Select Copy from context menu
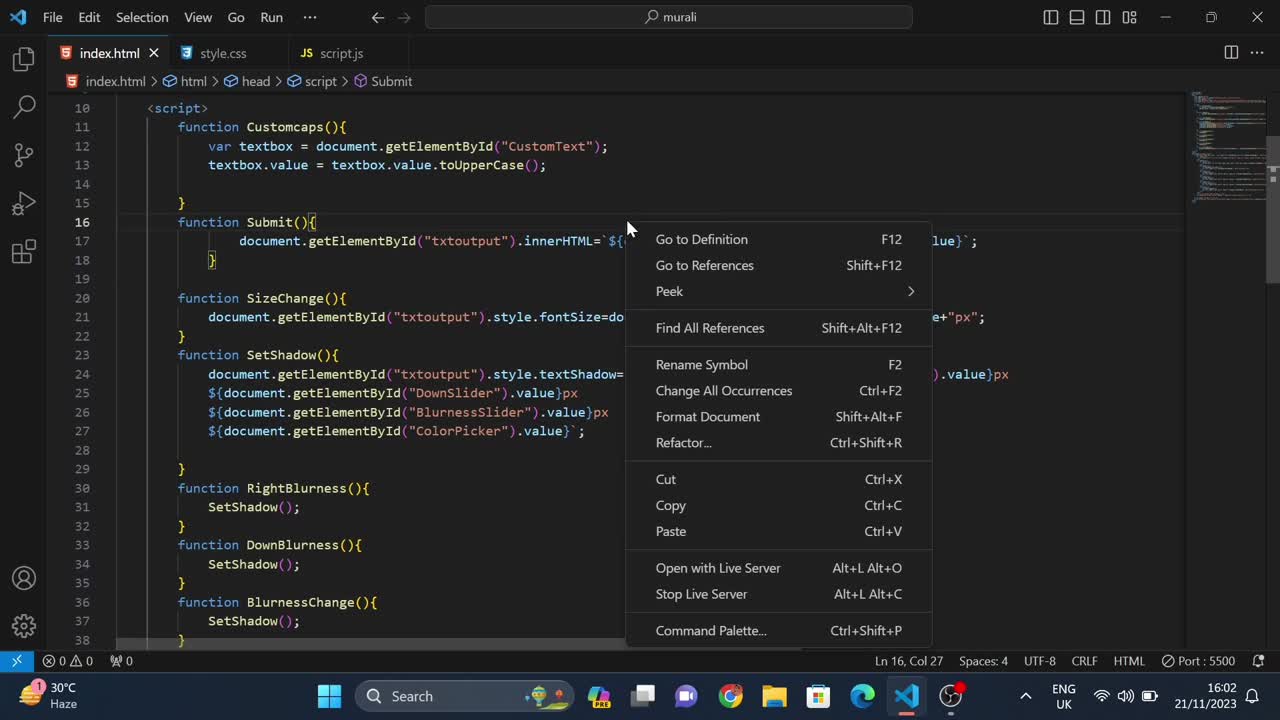This screenshot has width=1280, height=720. [778, 505]
